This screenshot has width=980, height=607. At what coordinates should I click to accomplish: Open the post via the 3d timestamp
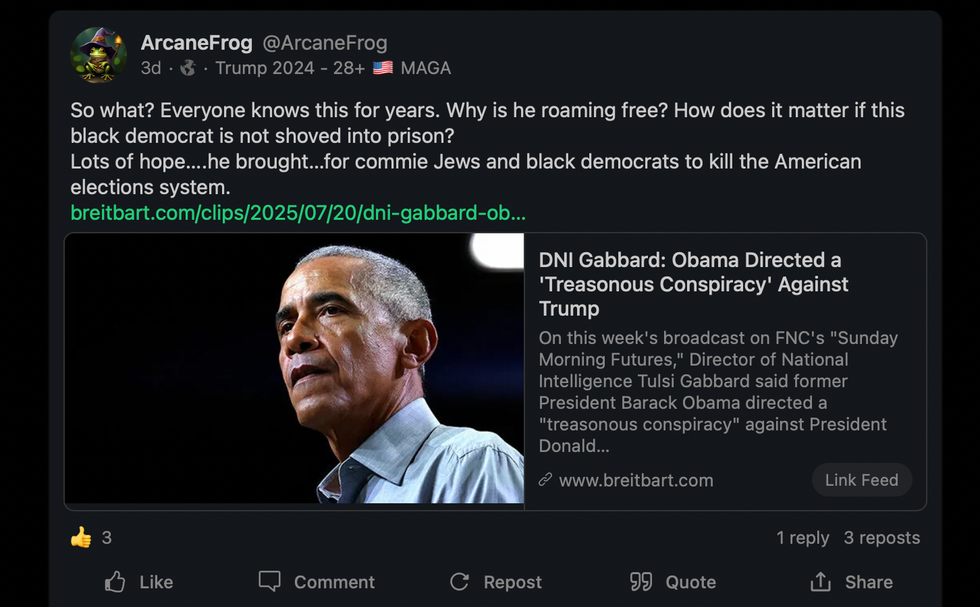click(x=150, y=68)
